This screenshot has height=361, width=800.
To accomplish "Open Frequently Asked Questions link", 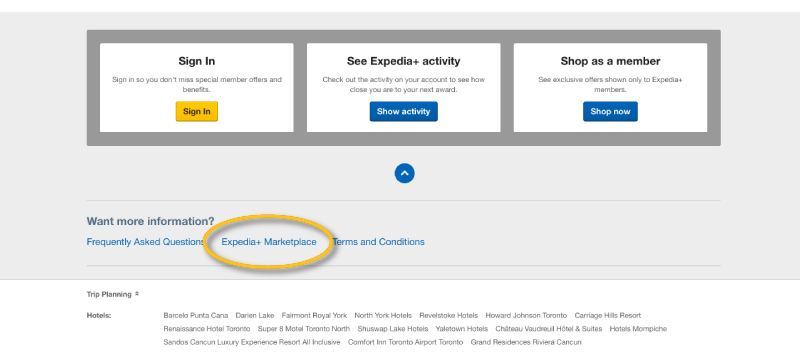I will point(145,242).
